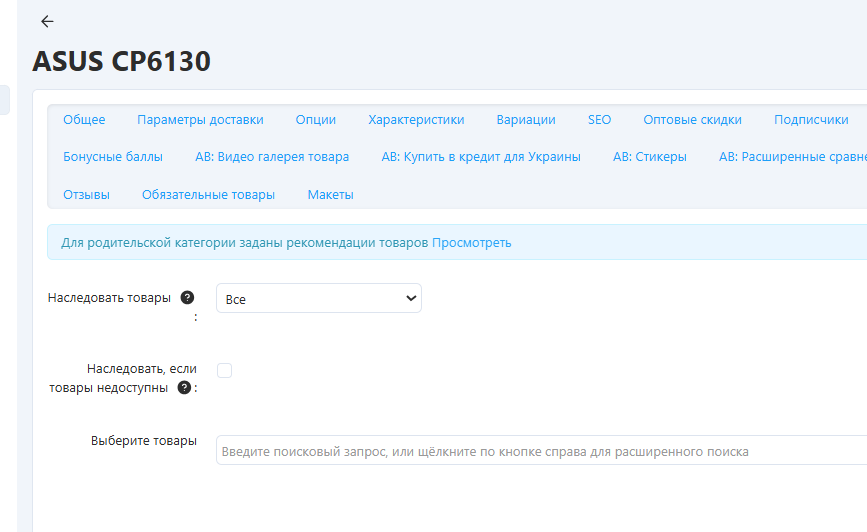Screen dimensions: 867x532
Task: Select the Опции tab
Action: pyautogui.click(x=316, y=120)
